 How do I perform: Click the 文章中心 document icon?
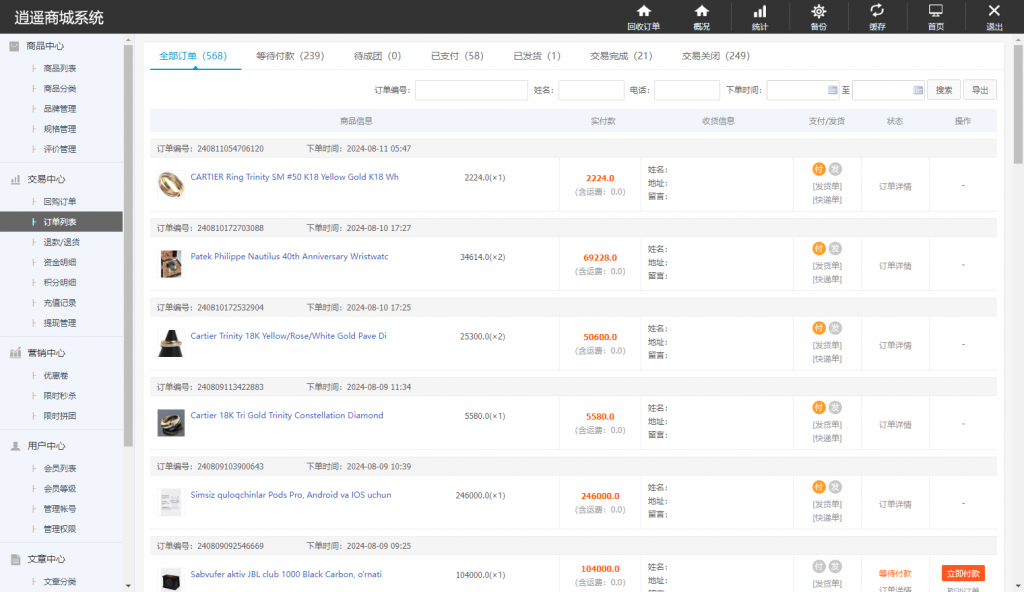15,559
